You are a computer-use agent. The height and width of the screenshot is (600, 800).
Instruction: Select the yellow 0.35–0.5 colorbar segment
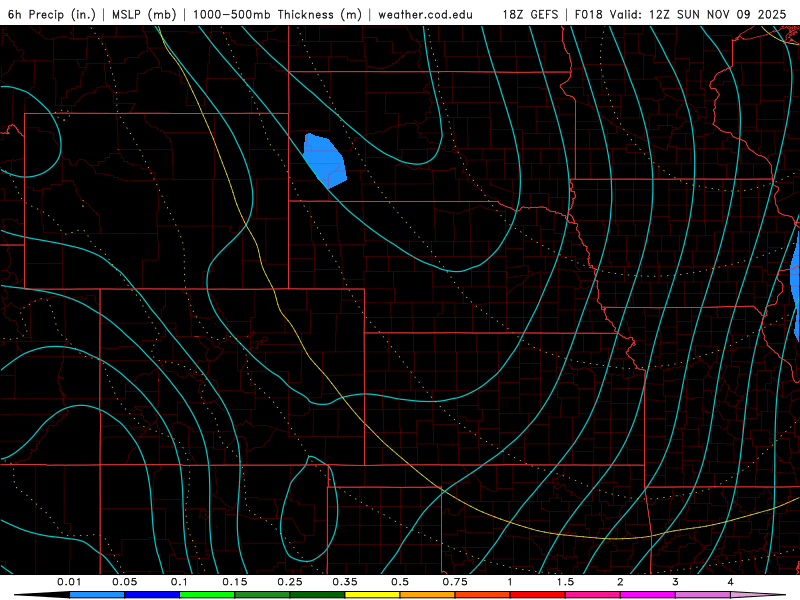[372, 595]
